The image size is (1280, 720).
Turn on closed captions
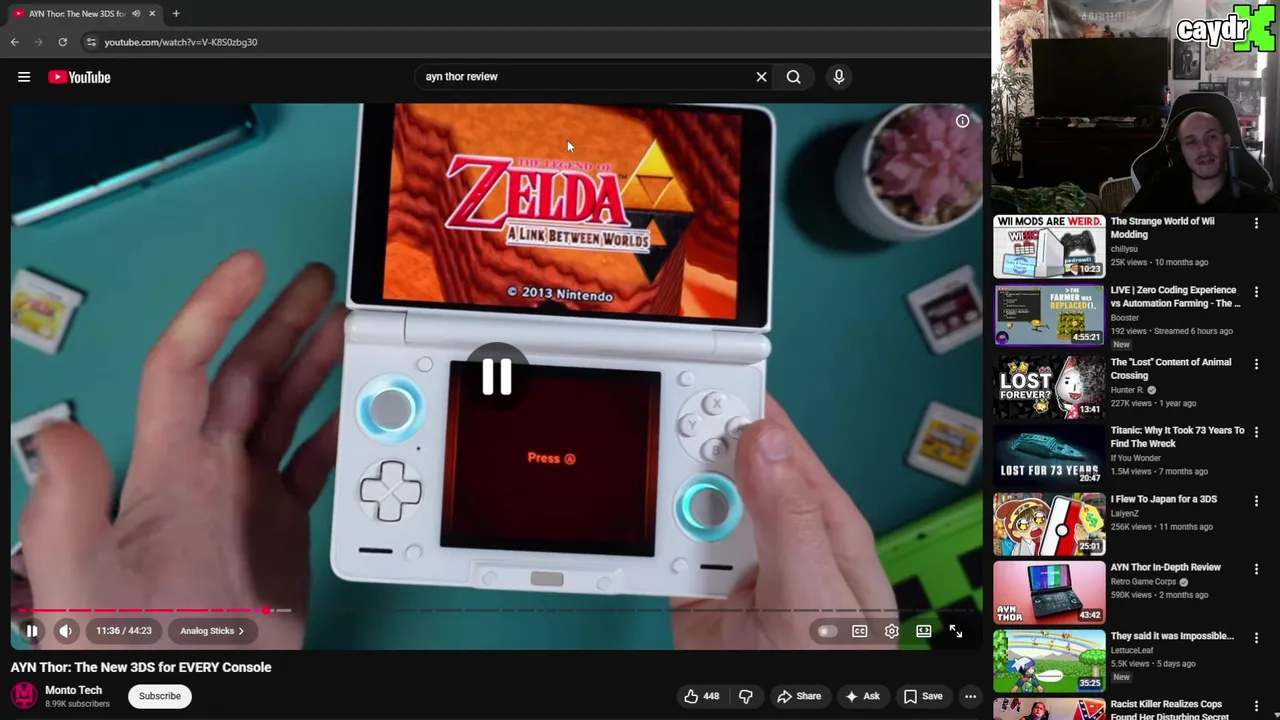[x=859, y=631]
